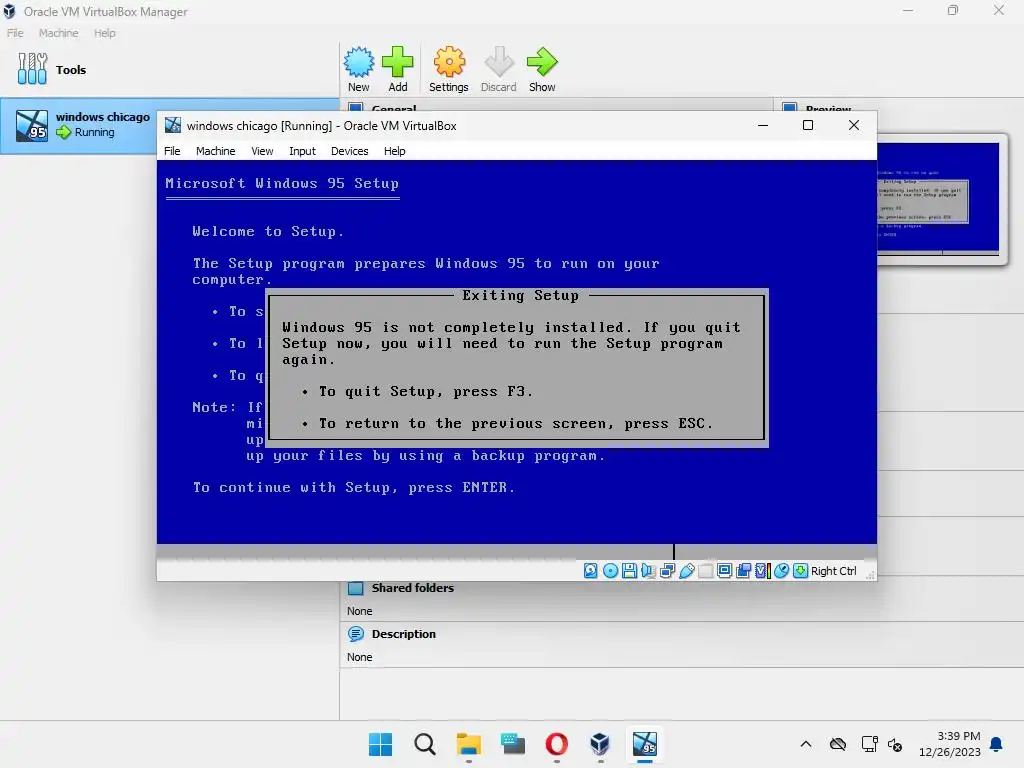Click the 'Exiting Setup' dialog title
Viewport: 1024px width, 768px height.
[x=520, y=295]
